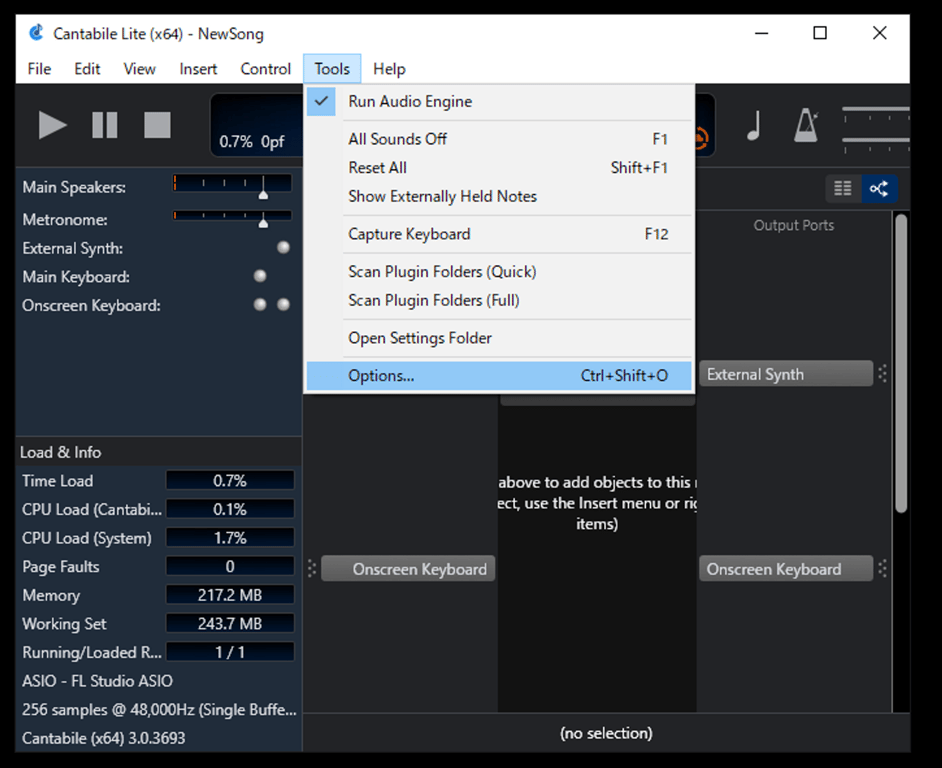Click Memory value 217.2 MB

[x=230, y=595]
